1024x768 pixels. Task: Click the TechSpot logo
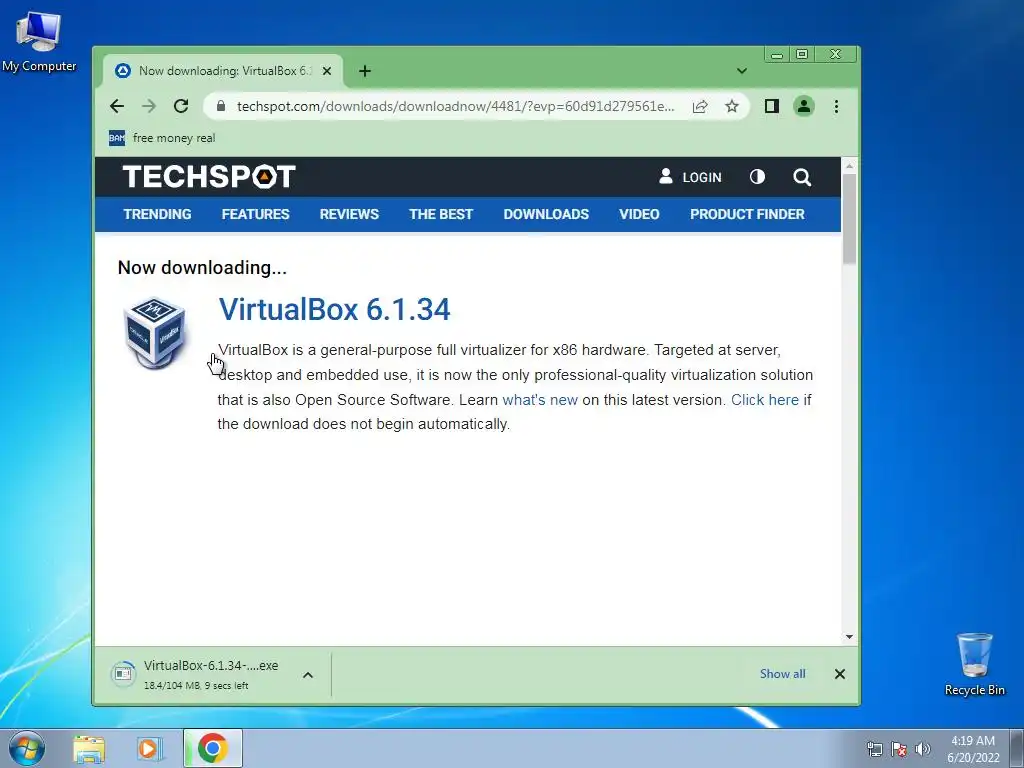pos(209,177)
